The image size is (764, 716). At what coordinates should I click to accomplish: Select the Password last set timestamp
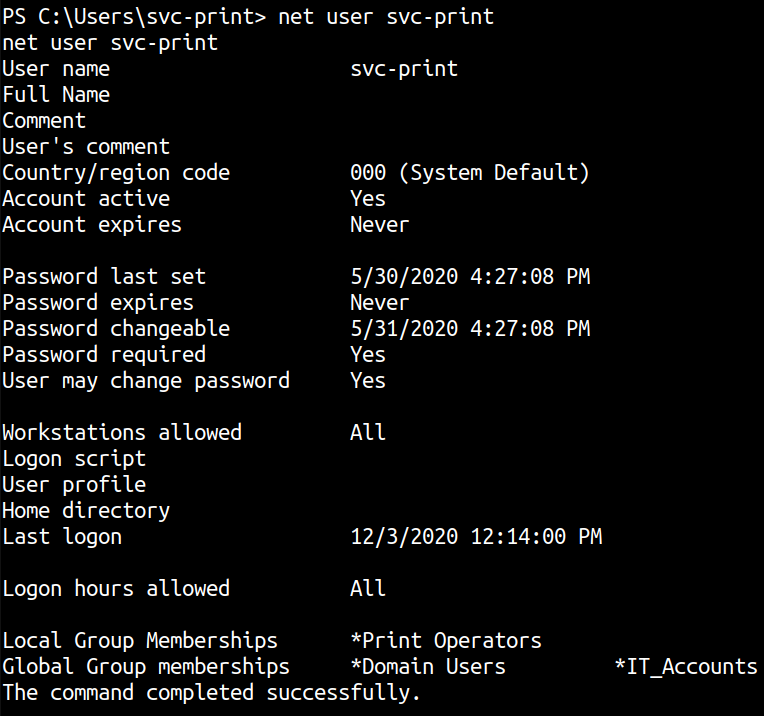pyautogui.click(x=470, y=277)
